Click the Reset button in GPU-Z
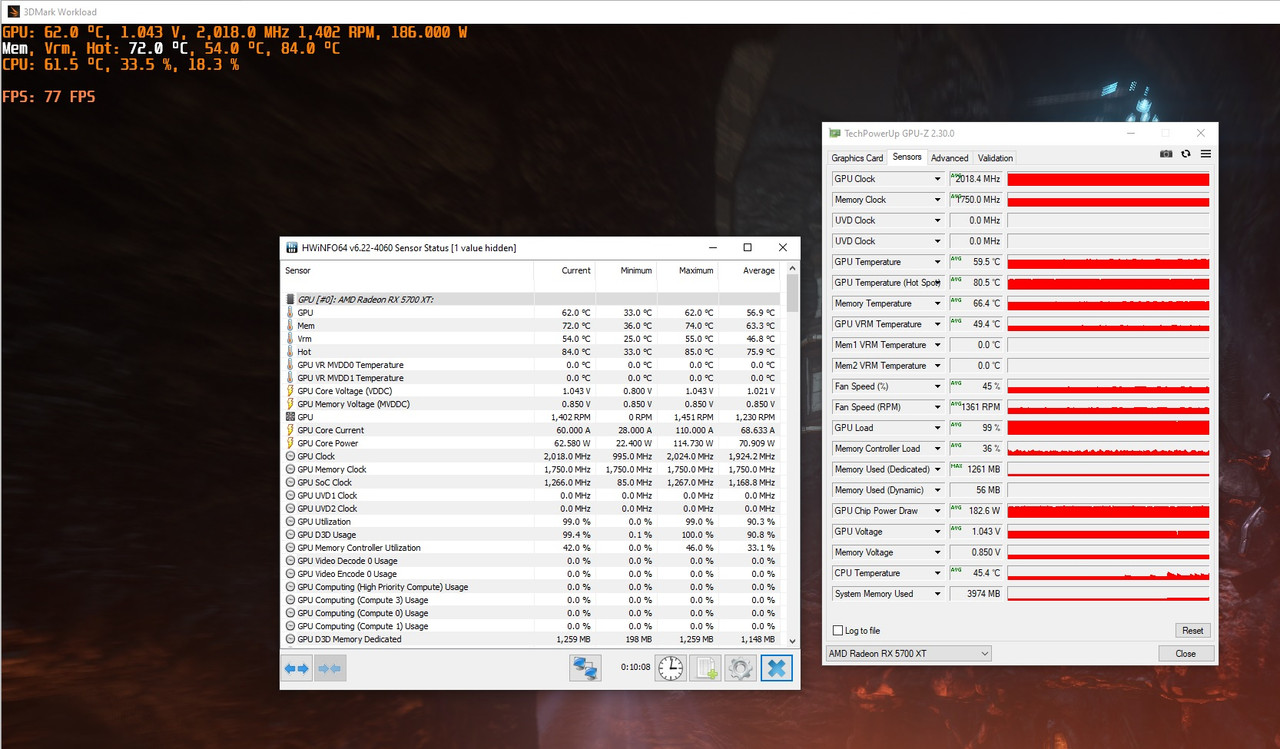The width and height of the screenshot is (1280, 749). [1193, 631]
